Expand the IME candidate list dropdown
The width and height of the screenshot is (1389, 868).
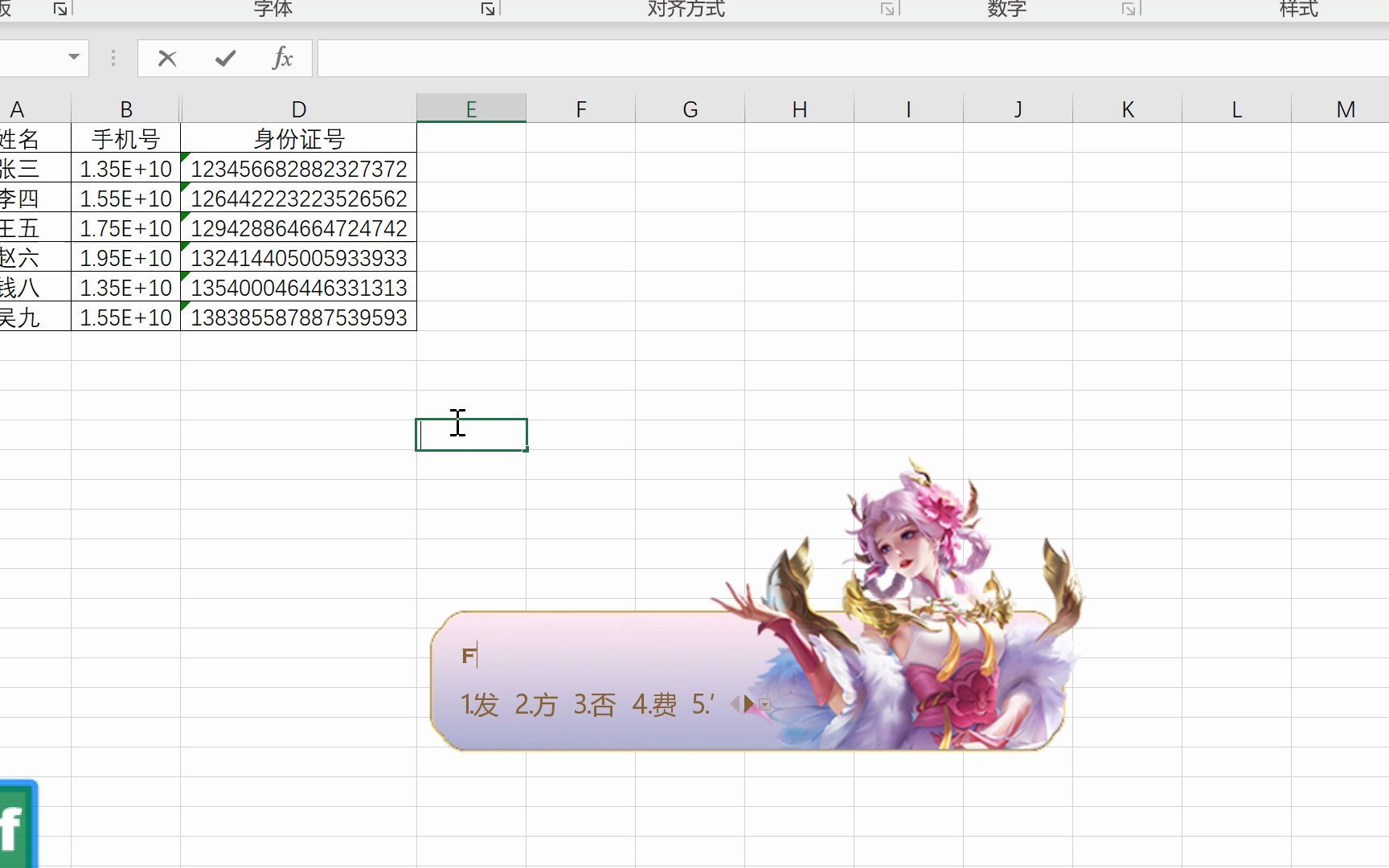765,705
